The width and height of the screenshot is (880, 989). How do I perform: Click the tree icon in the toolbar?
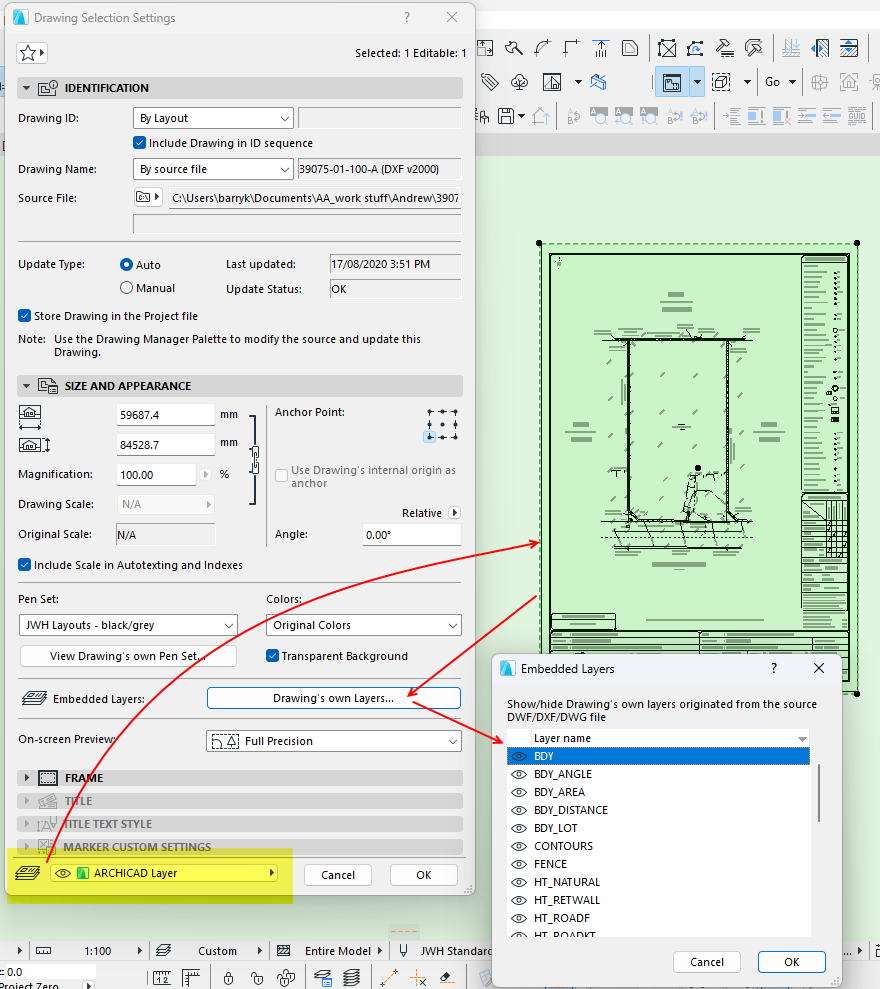tap(519, 82)
